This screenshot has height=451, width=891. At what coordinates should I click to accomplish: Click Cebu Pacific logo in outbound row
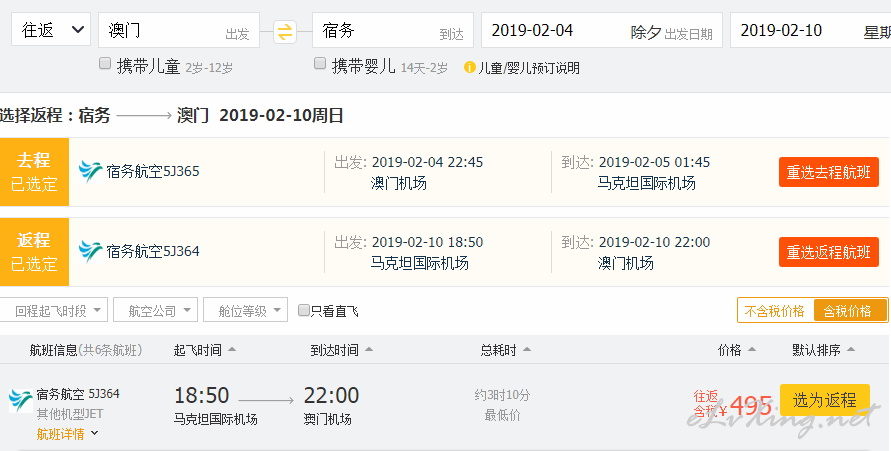(x=90, y=172)
